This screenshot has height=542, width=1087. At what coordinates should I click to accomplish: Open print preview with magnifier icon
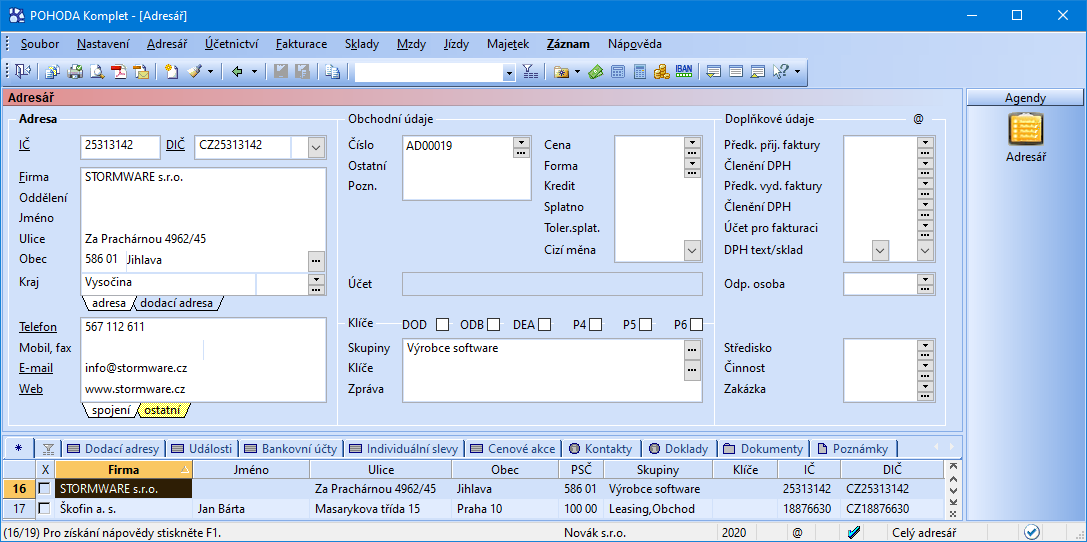(97, 71)
